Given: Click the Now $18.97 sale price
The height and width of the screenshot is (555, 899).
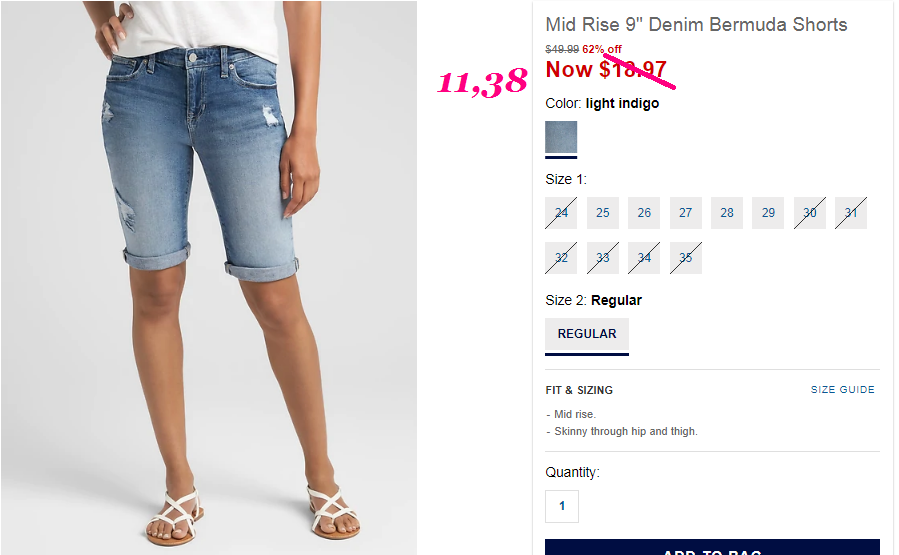Looking at the screenshot, I should click(606, 70).
